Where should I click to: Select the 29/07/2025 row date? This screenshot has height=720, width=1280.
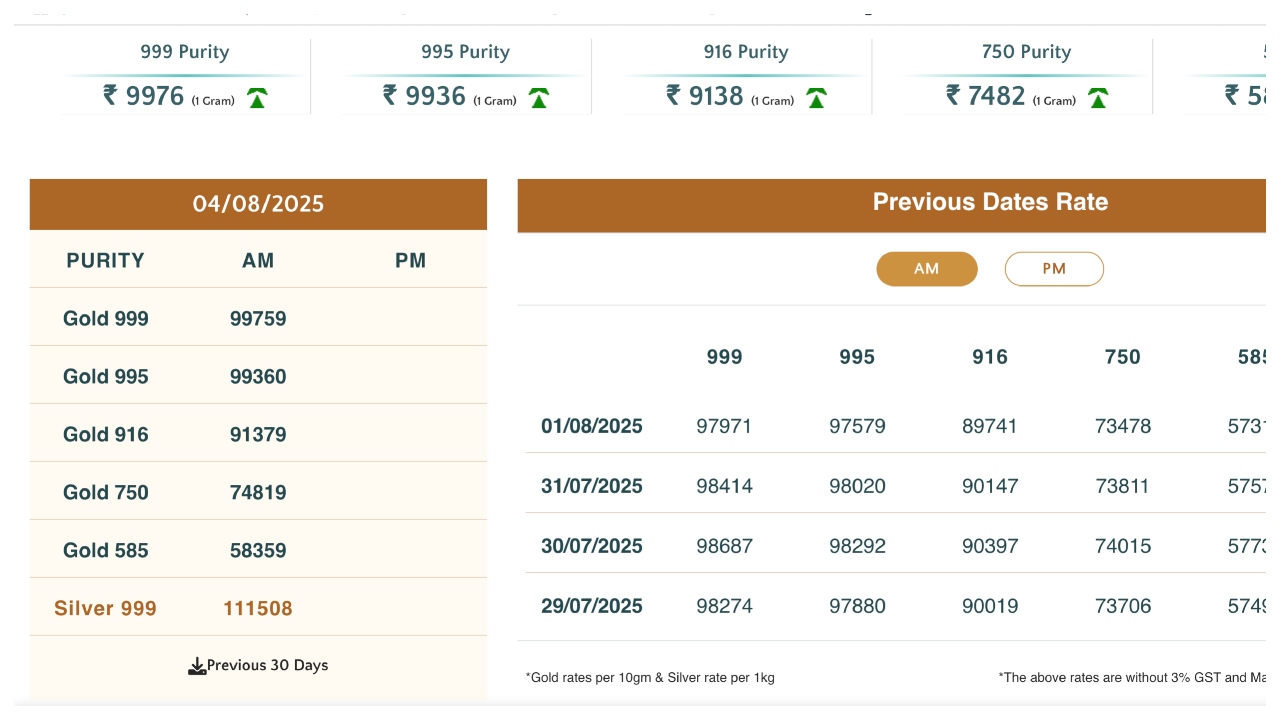point(592,607)
